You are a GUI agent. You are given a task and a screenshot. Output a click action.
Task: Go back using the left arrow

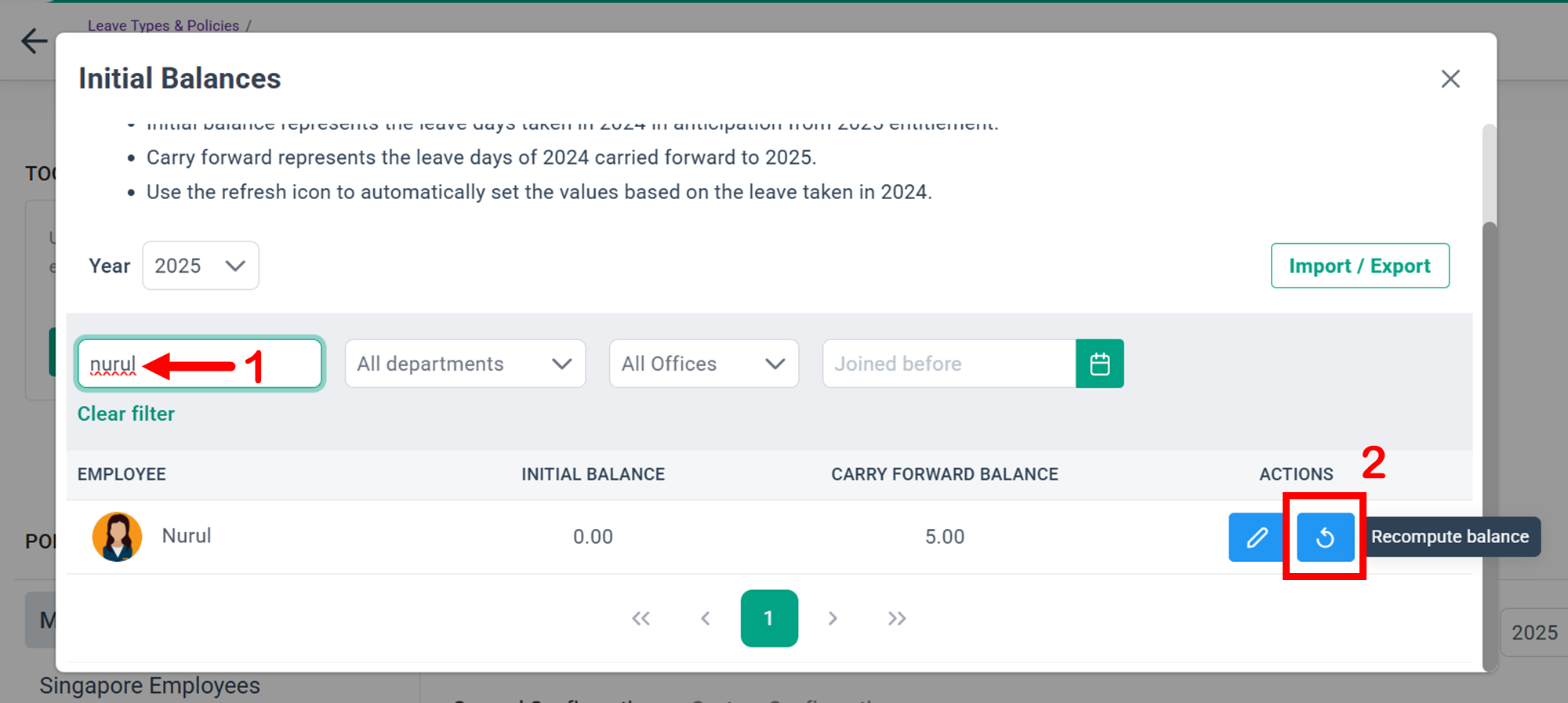point(34,41)
